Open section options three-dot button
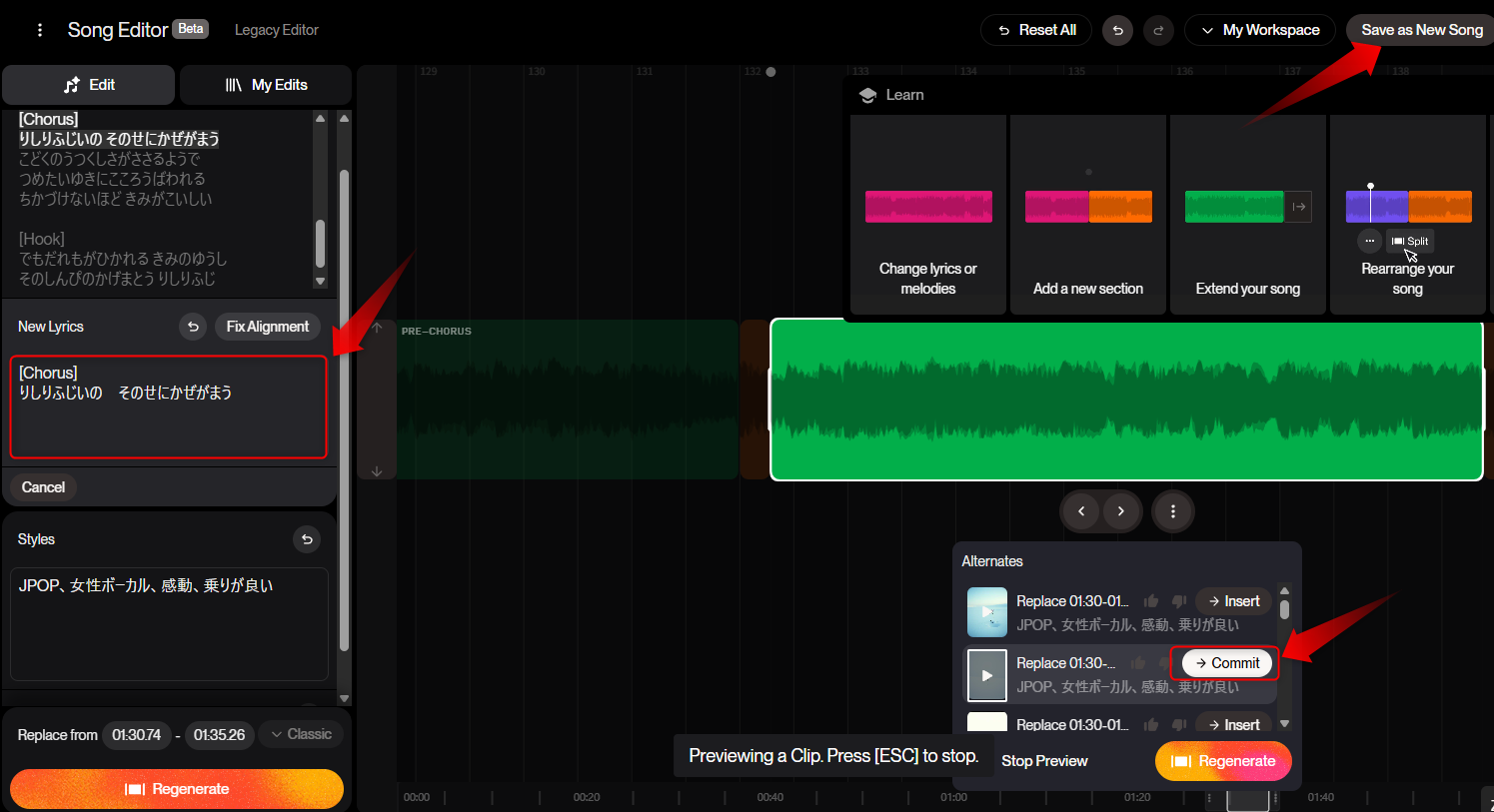Viewport: 1494px width, 812px height. point(1173,511)
